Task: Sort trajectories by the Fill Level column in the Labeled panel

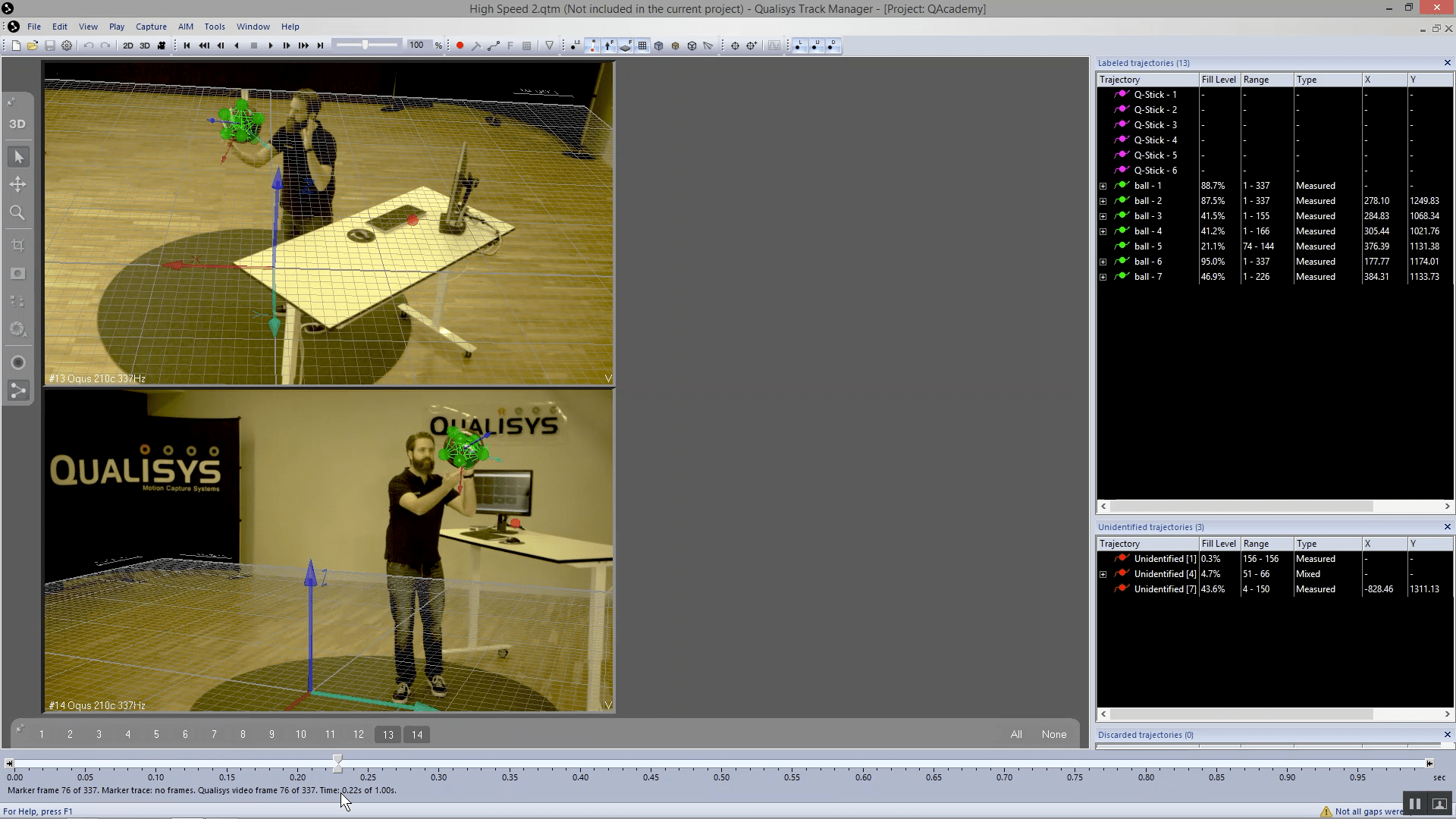Action: [x=1219, y=80]
